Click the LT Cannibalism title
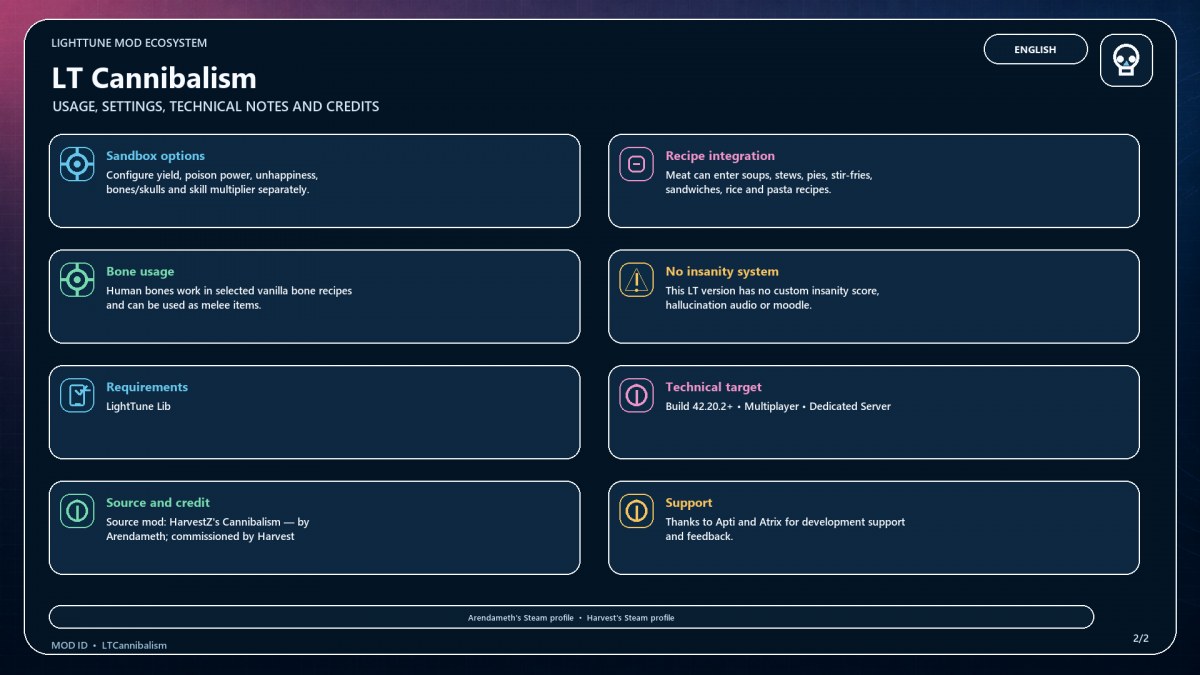This screenshot has height=675, width=1200. point(154,78)
